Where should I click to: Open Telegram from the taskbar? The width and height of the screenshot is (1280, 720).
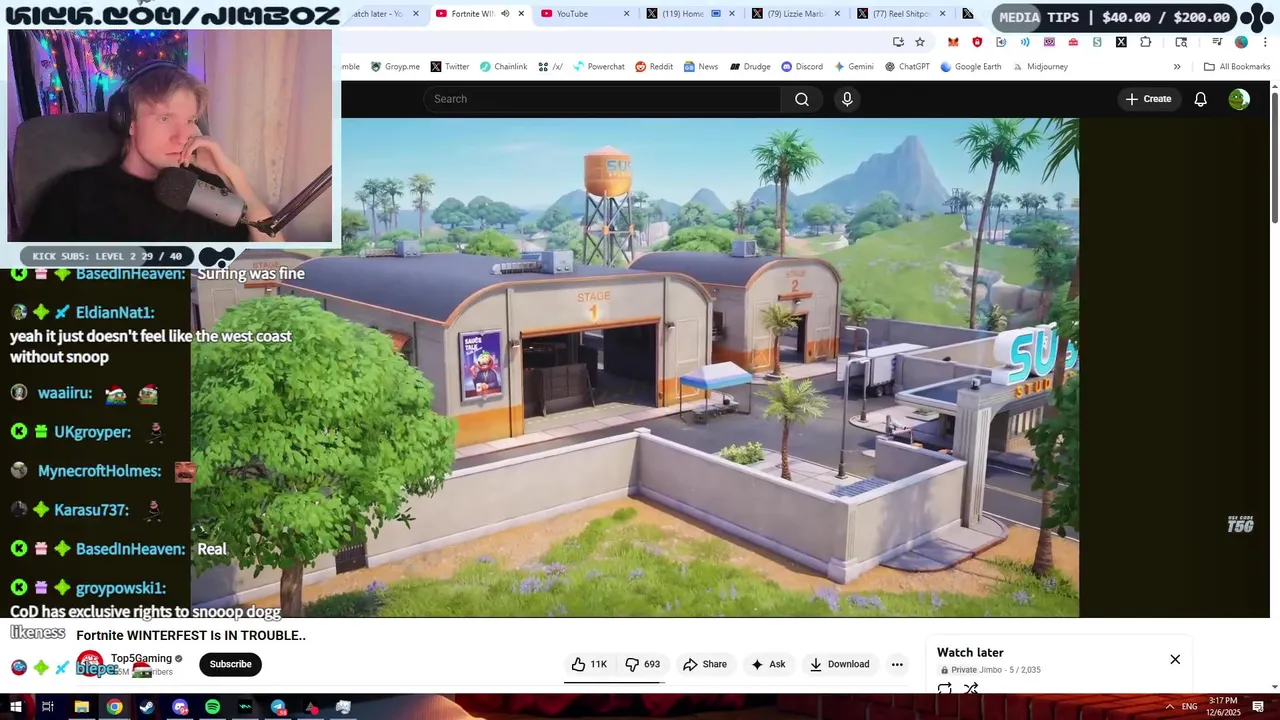(x=278, y=707)
